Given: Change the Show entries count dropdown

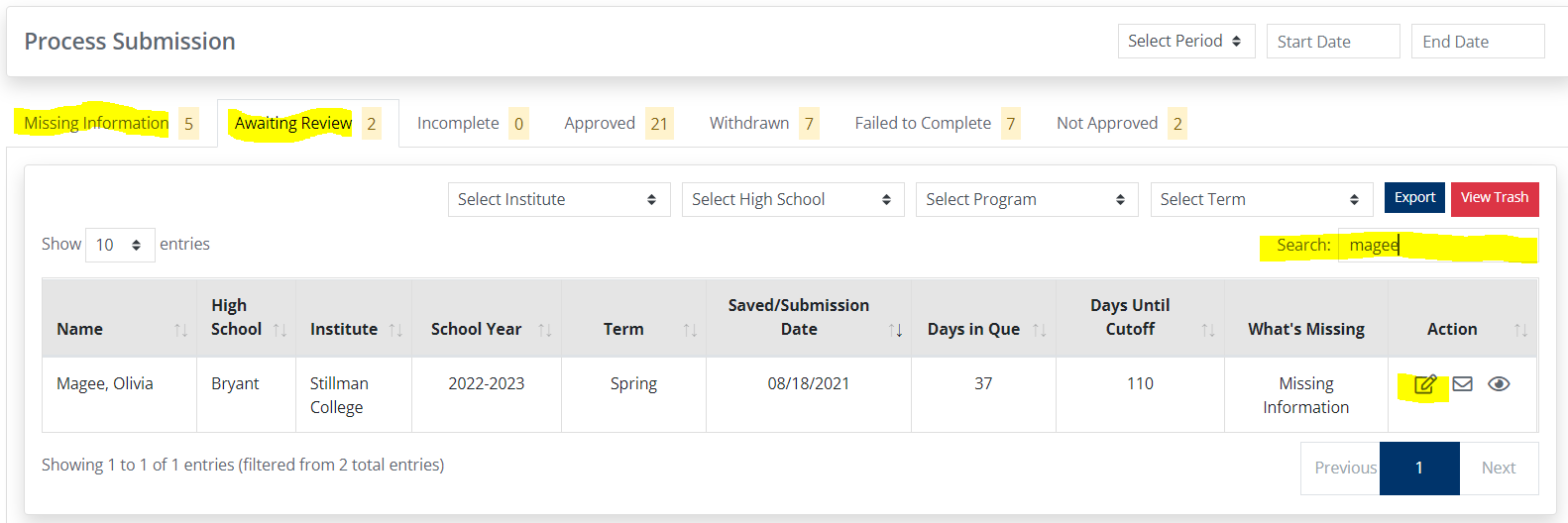Looking at the screenshot, I should [120, 245].
